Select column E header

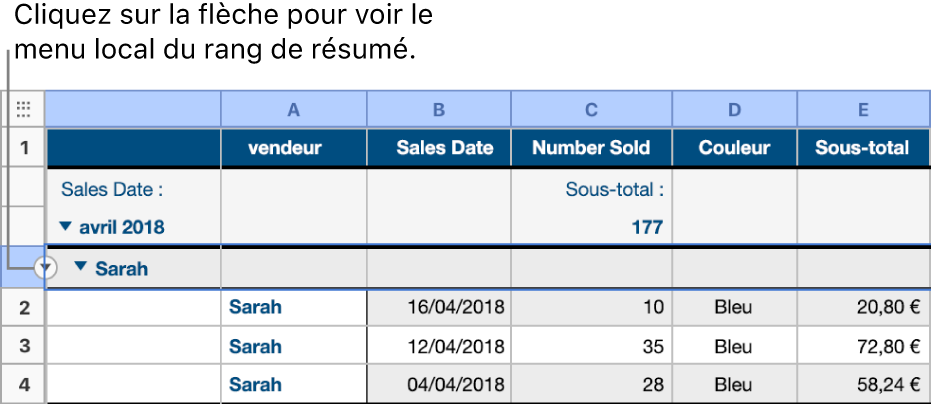(x=862, y=110)
